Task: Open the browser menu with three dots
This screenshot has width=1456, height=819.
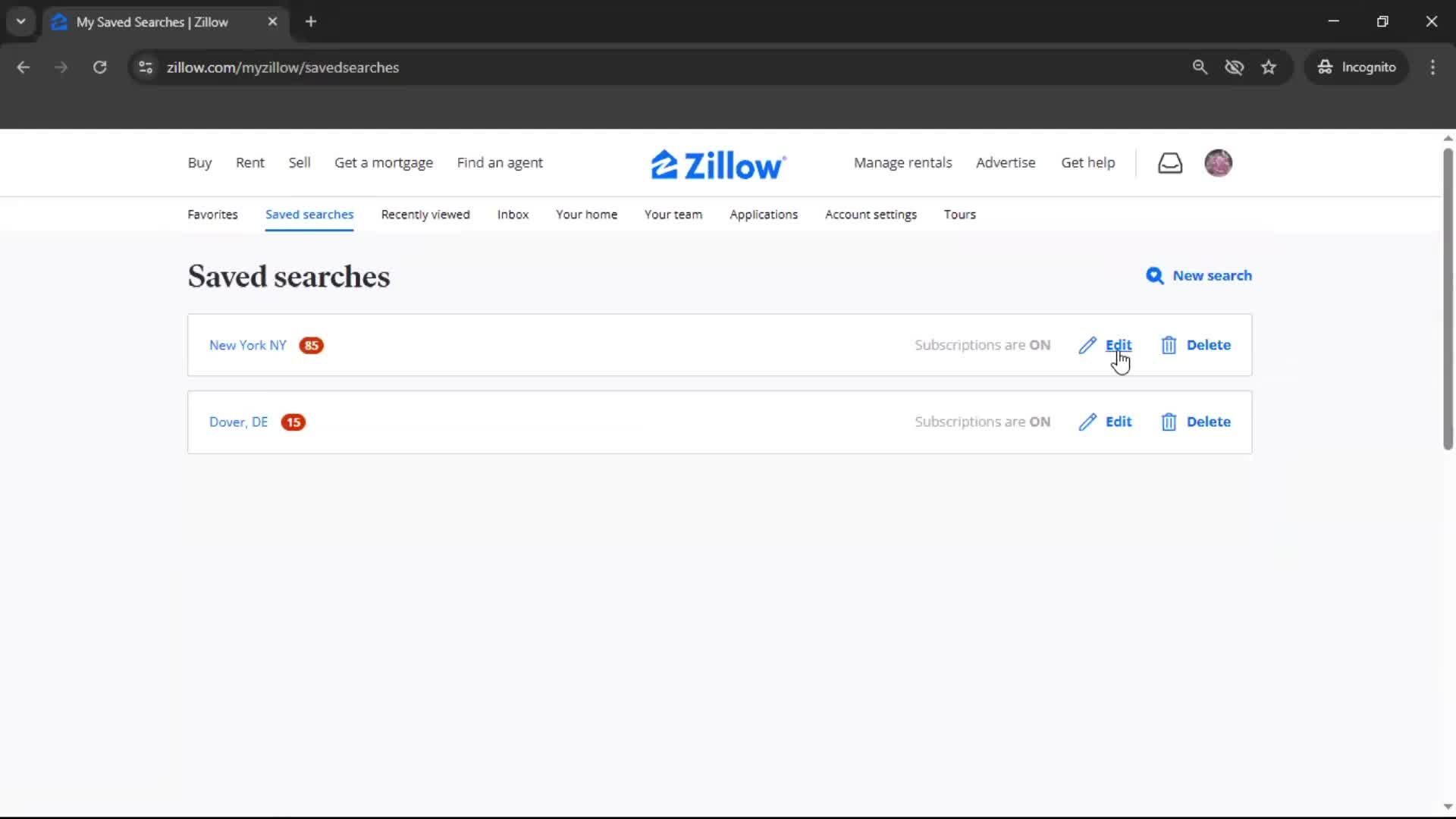Action: point(1433,67)
